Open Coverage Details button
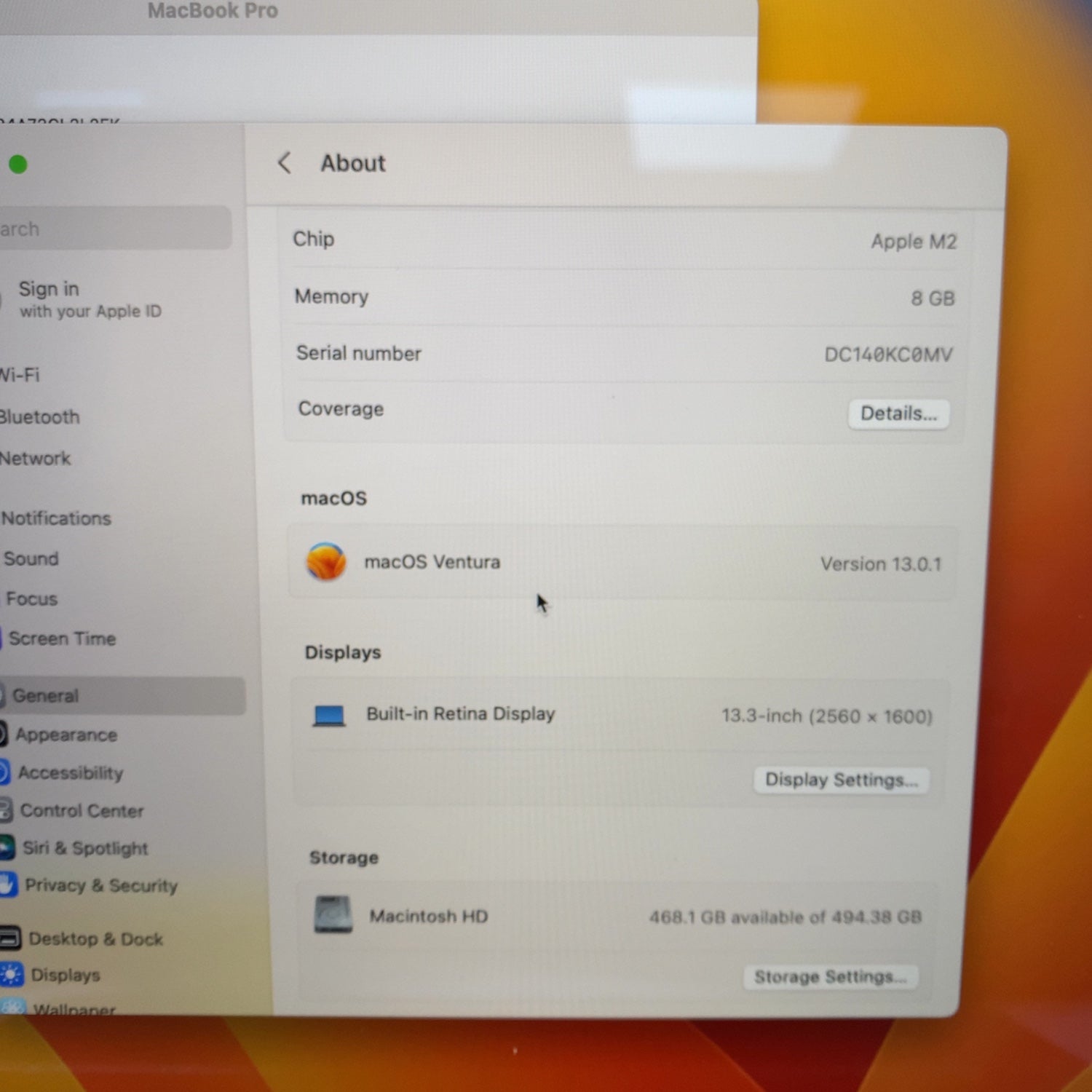1092x1092 pixels. pyautogui.click(x=898, y=414)
